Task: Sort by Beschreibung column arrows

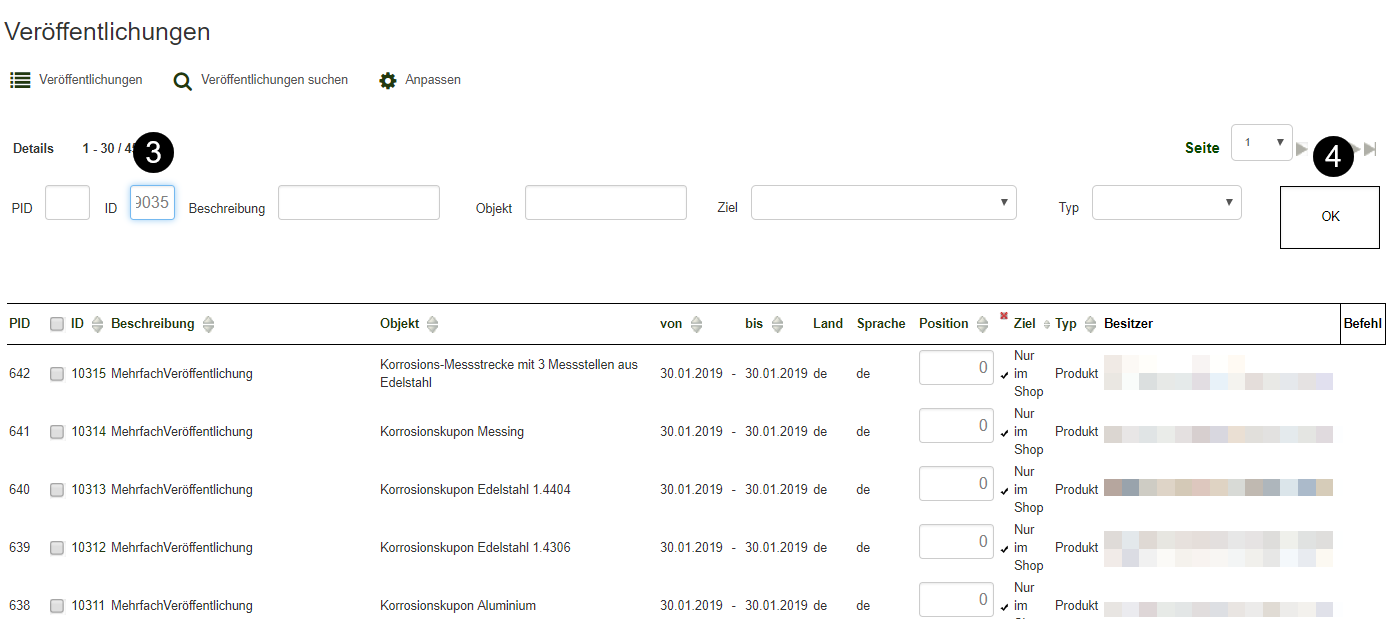Action: [x=208, y=324]
